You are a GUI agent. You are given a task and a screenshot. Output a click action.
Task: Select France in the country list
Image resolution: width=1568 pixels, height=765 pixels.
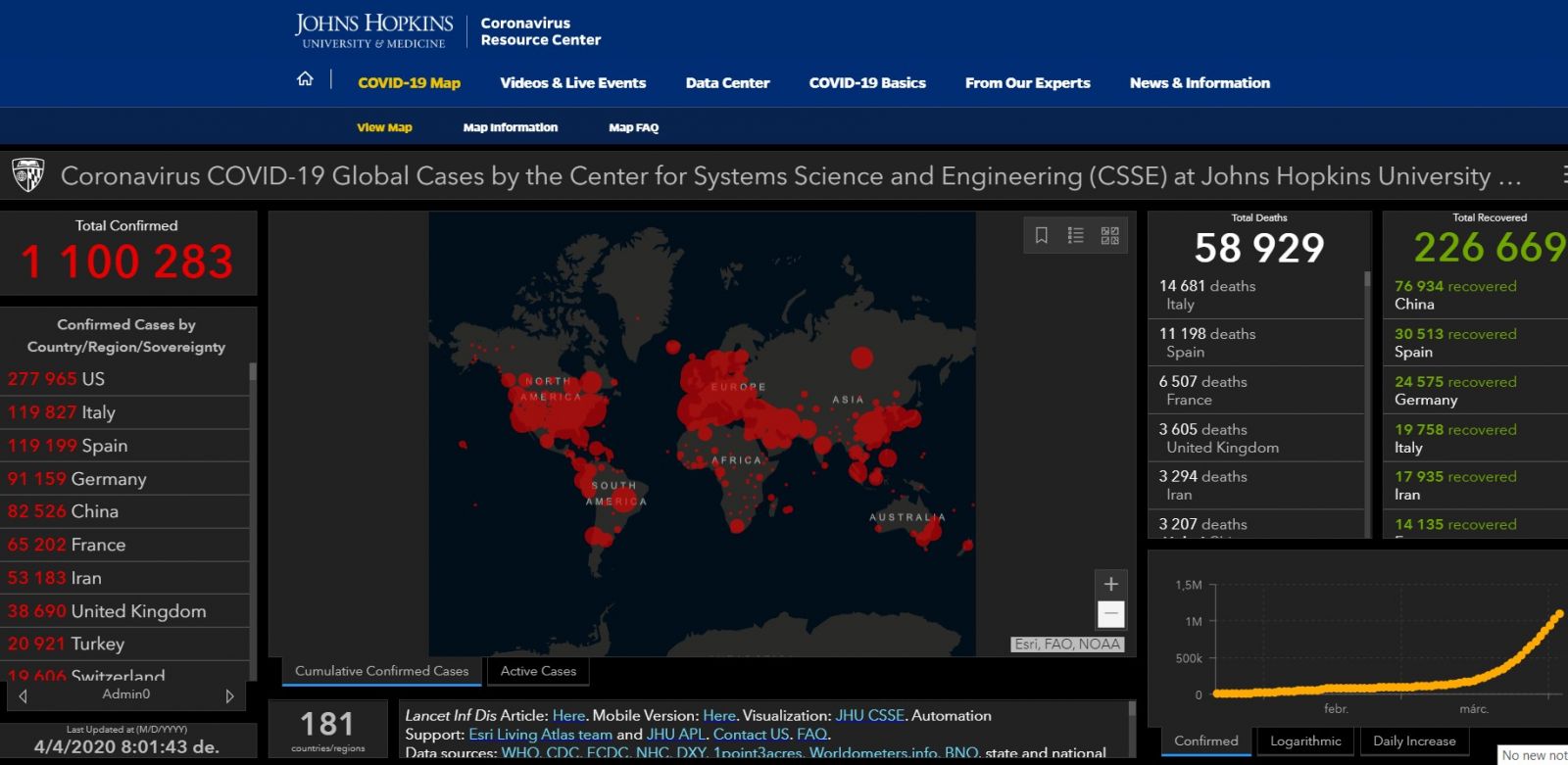click(124, 545)
